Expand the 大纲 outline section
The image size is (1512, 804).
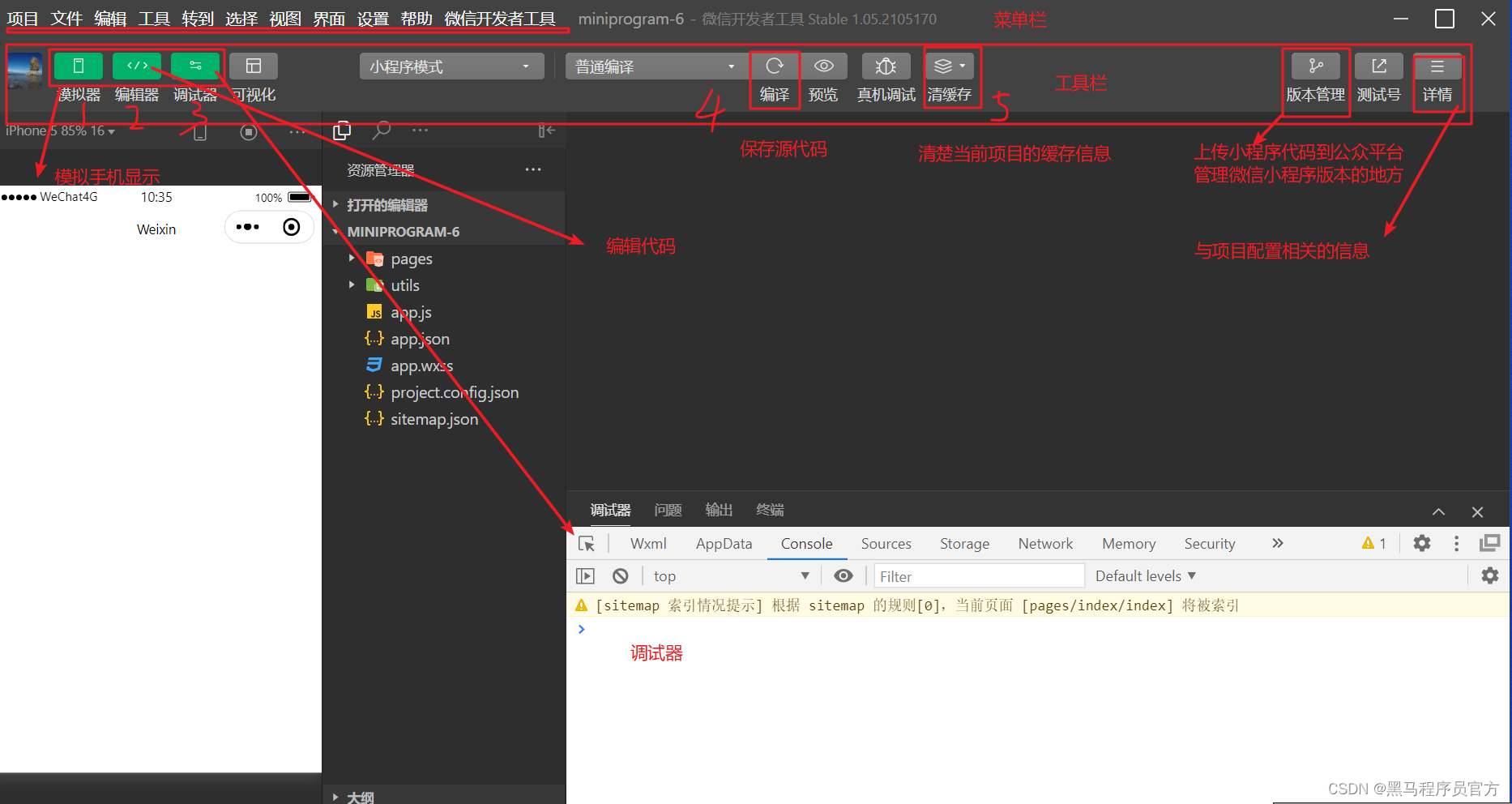click(x=444, y=797)
